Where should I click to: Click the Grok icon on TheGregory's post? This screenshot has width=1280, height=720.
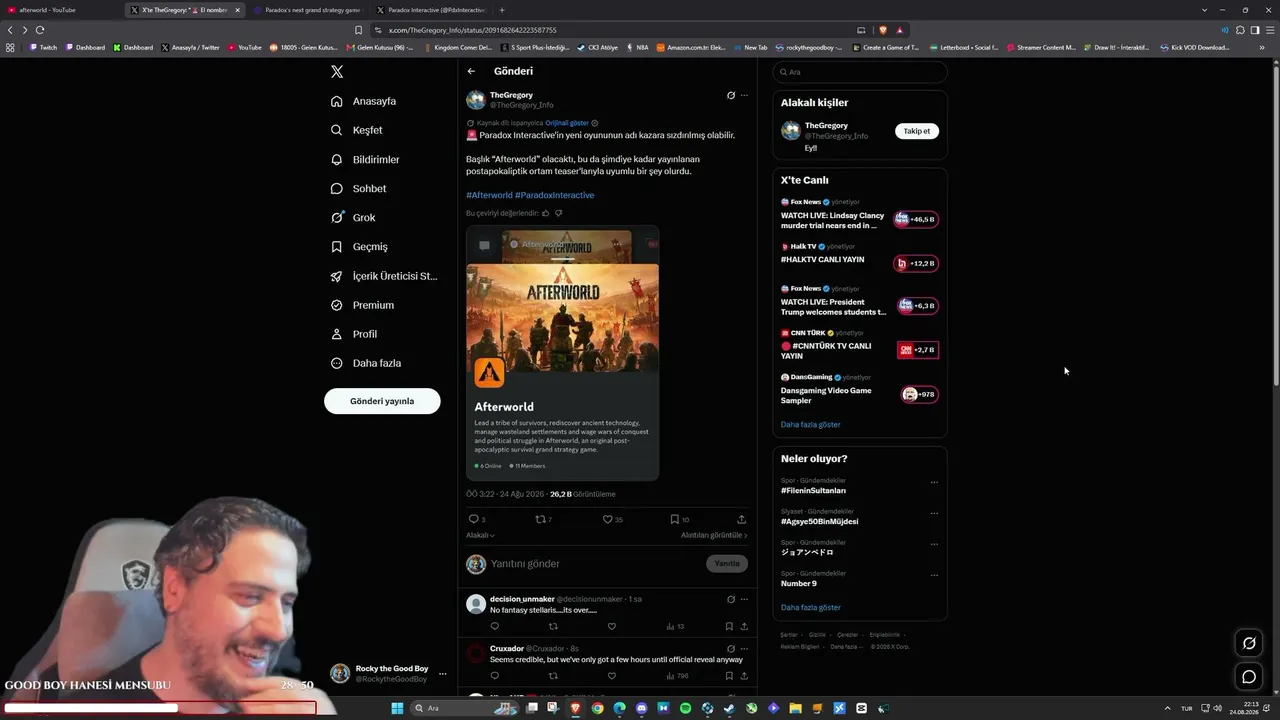click(x=731, y=96)
